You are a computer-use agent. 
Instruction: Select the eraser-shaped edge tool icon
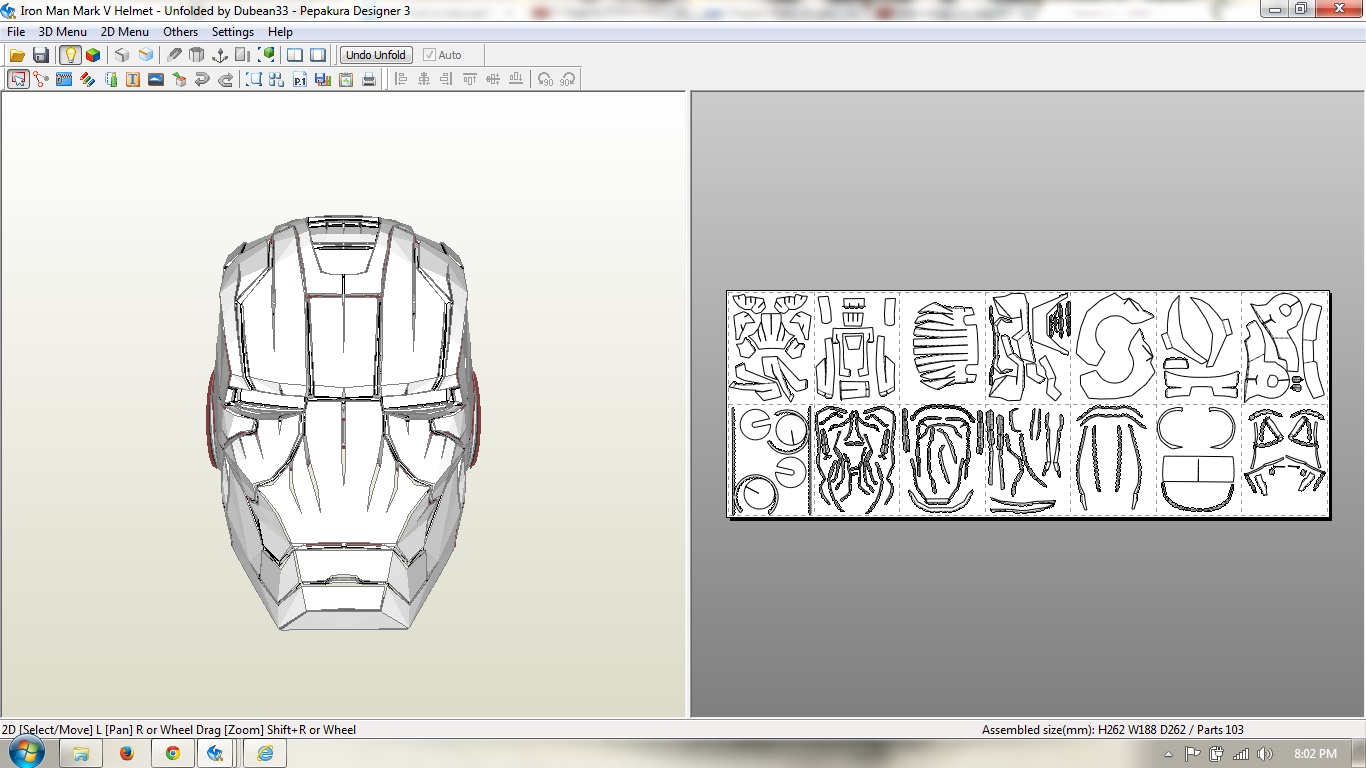[174, 55]
